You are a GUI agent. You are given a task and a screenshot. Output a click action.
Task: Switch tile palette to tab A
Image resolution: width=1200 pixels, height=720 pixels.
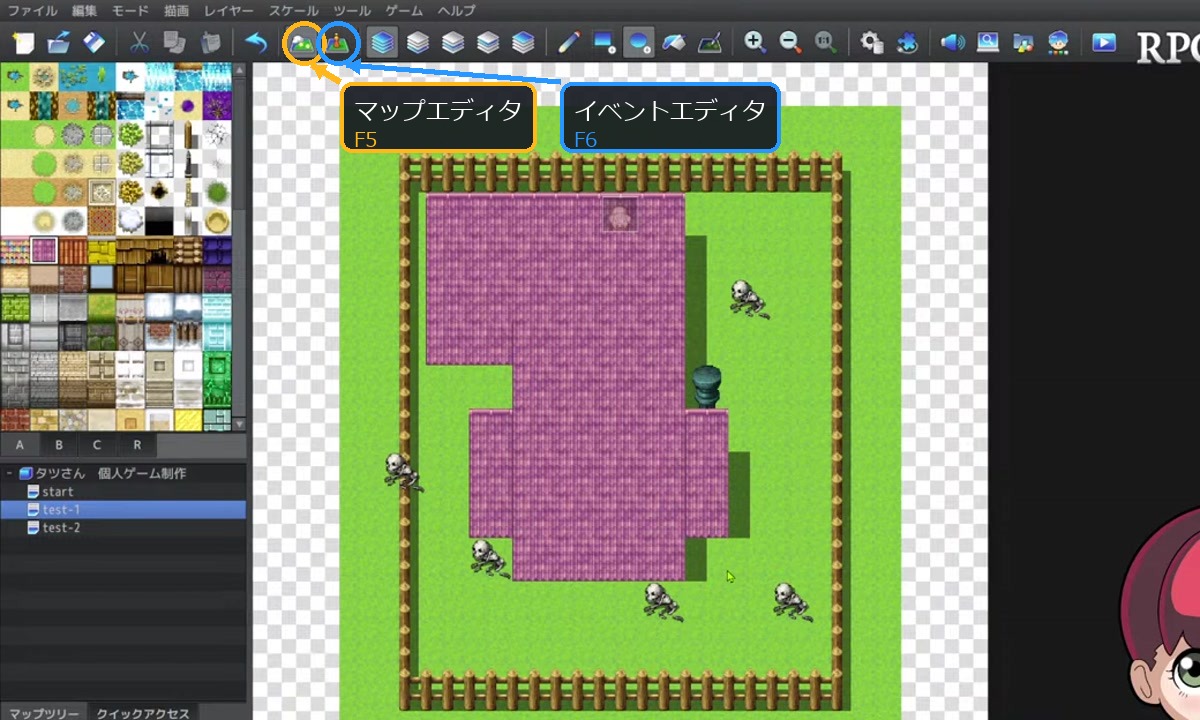[x=20, y=445]
